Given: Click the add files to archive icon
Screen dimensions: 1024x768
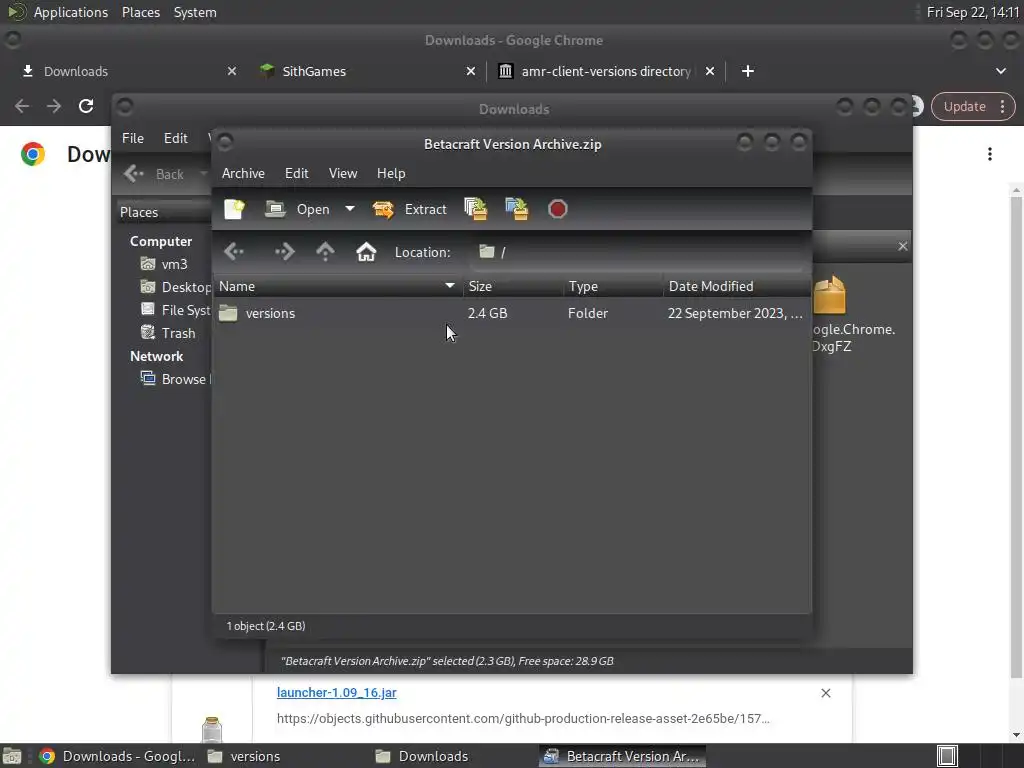Looking at the screenshot, I should 475,210.
